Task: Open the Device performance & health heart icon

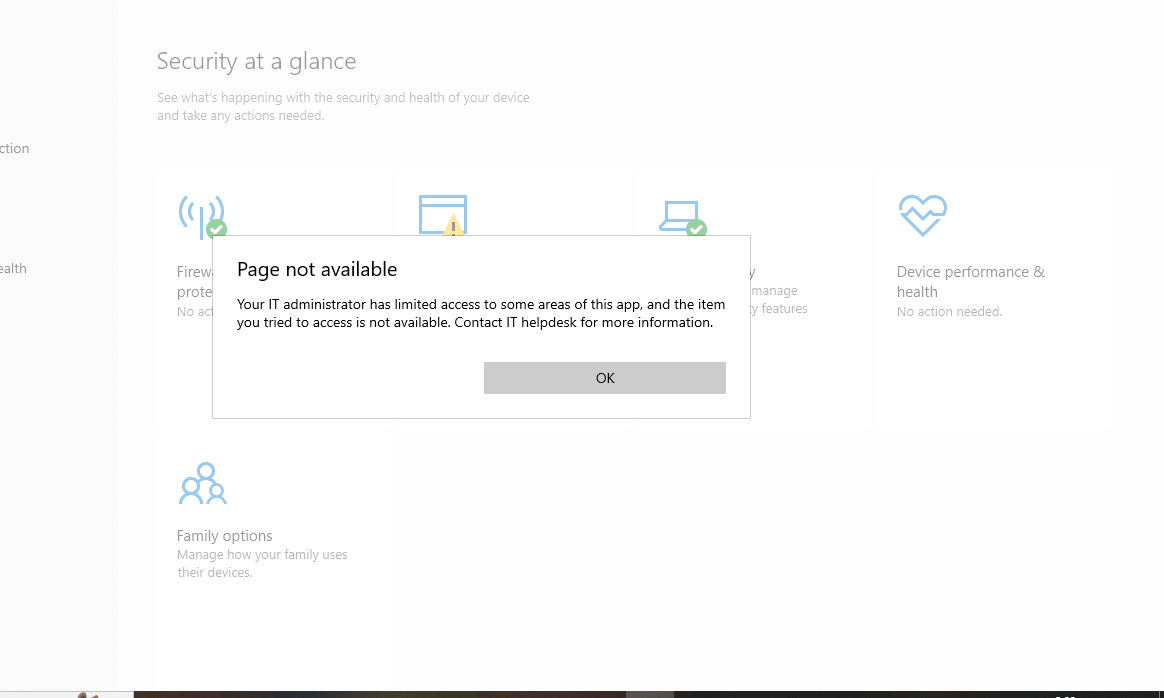Action: (922, 215)
